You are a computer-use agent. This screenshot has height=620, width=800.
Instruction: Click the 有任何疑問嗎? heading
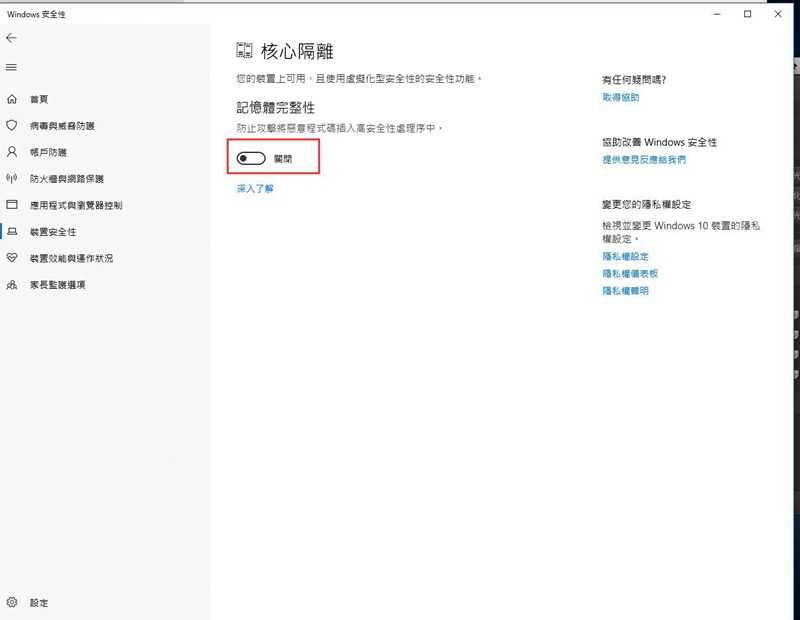pos(634,80)
